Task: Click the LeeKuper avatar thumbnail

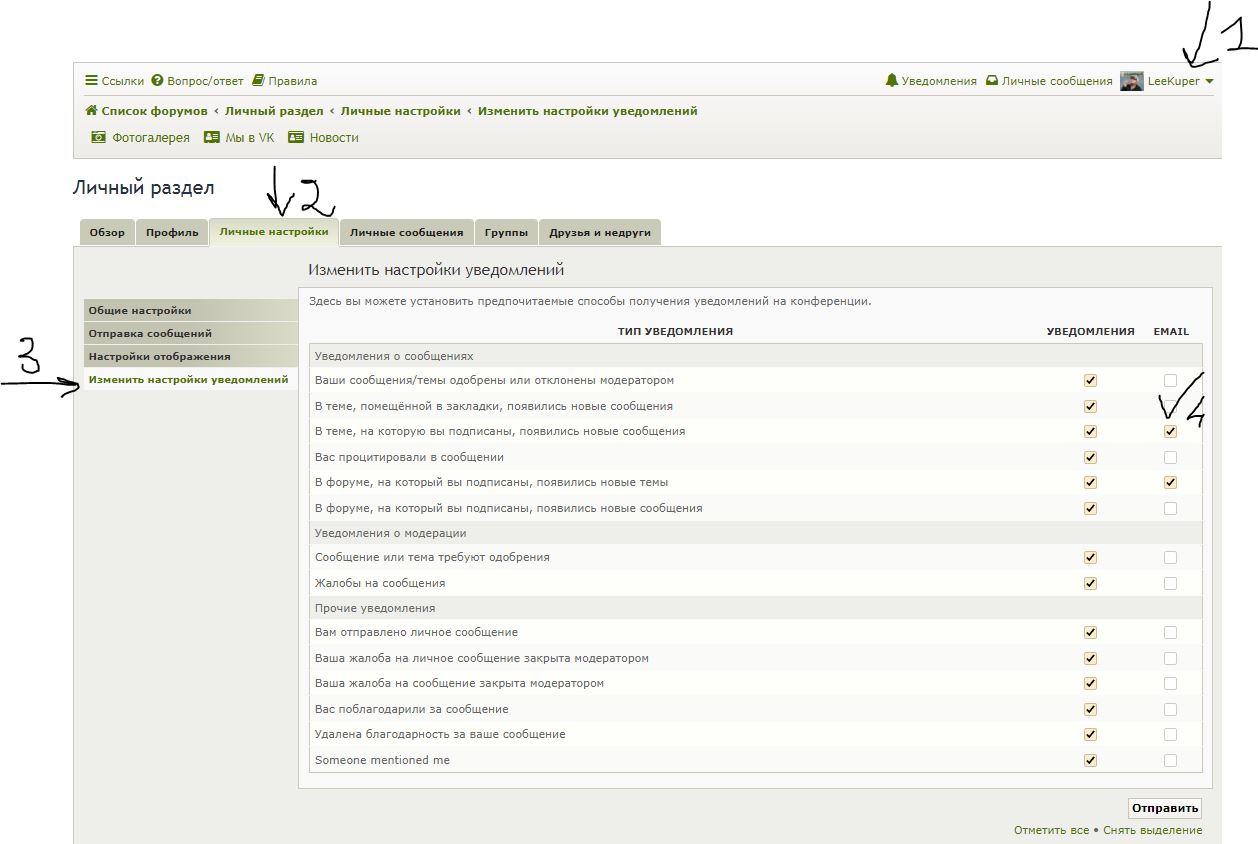Action: click(x=1131, y=81)
